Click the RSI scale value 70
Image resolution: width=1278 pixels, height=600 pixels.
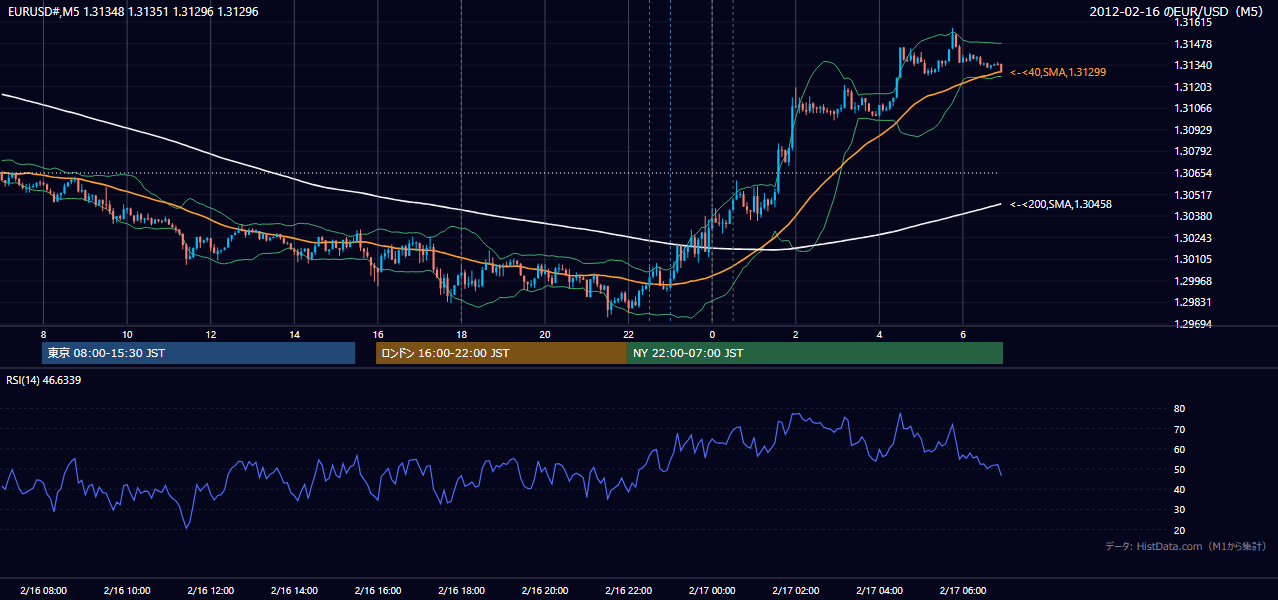(x=1179, y=429)
